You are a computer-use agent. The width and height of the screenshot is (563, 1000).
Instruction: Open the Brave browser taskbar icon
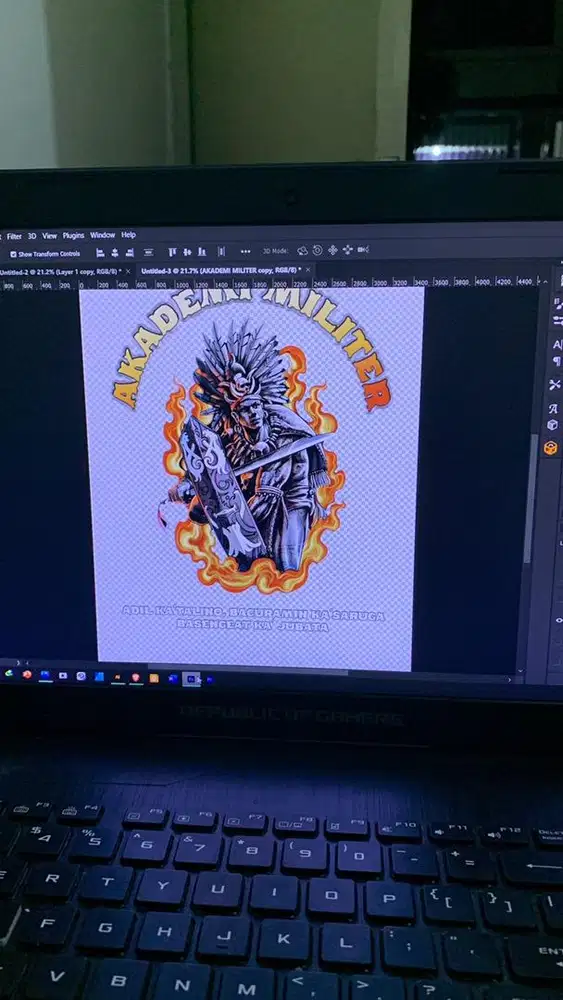(135, 677)
